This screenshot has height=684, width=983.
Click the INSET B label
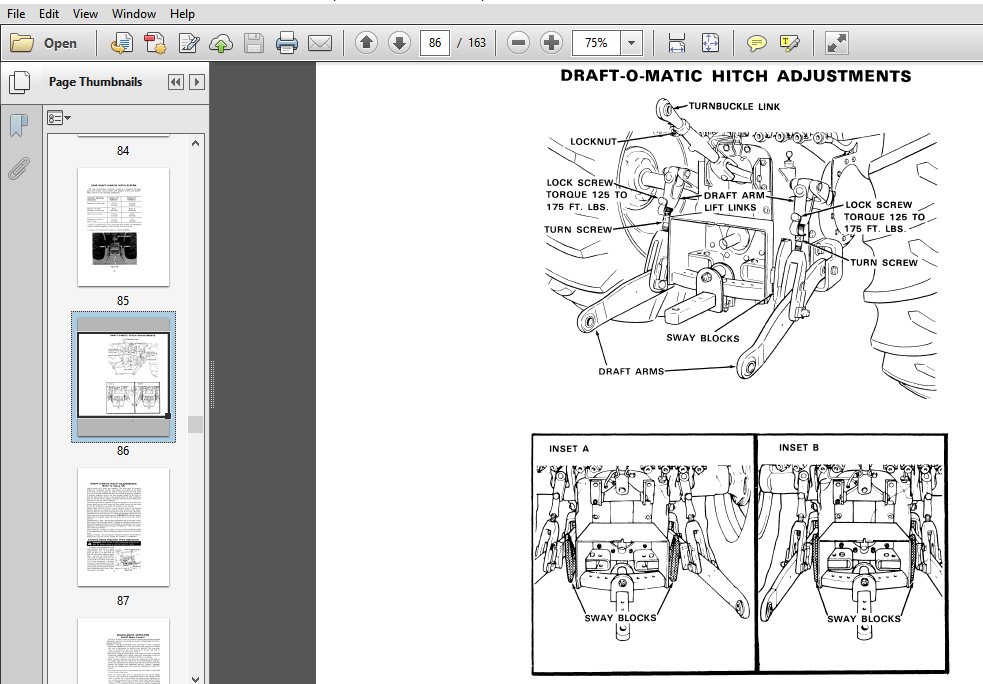[x=799, y=448]
